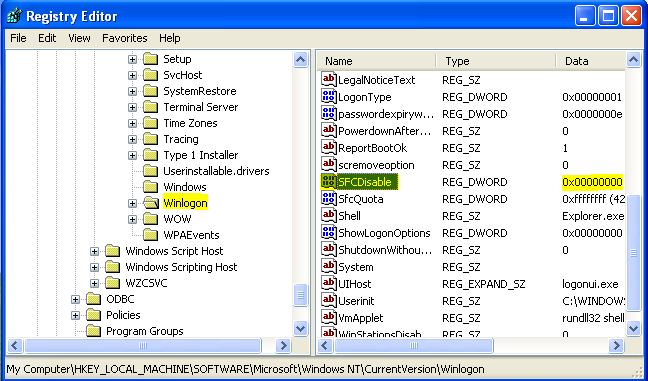648x381 pixels.
Task: Open the View menu
Action: 79,38
